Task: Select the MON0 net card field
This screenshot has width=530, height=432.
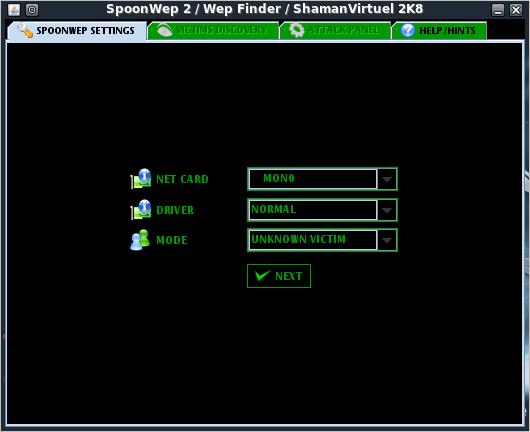Action: point(313,179)
